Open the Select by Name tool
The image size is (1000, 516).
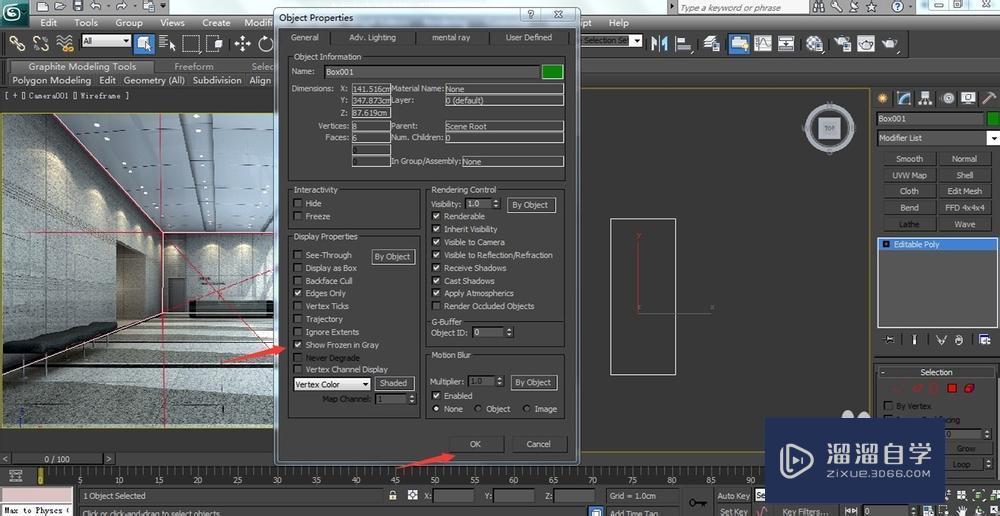coord(167,43)
